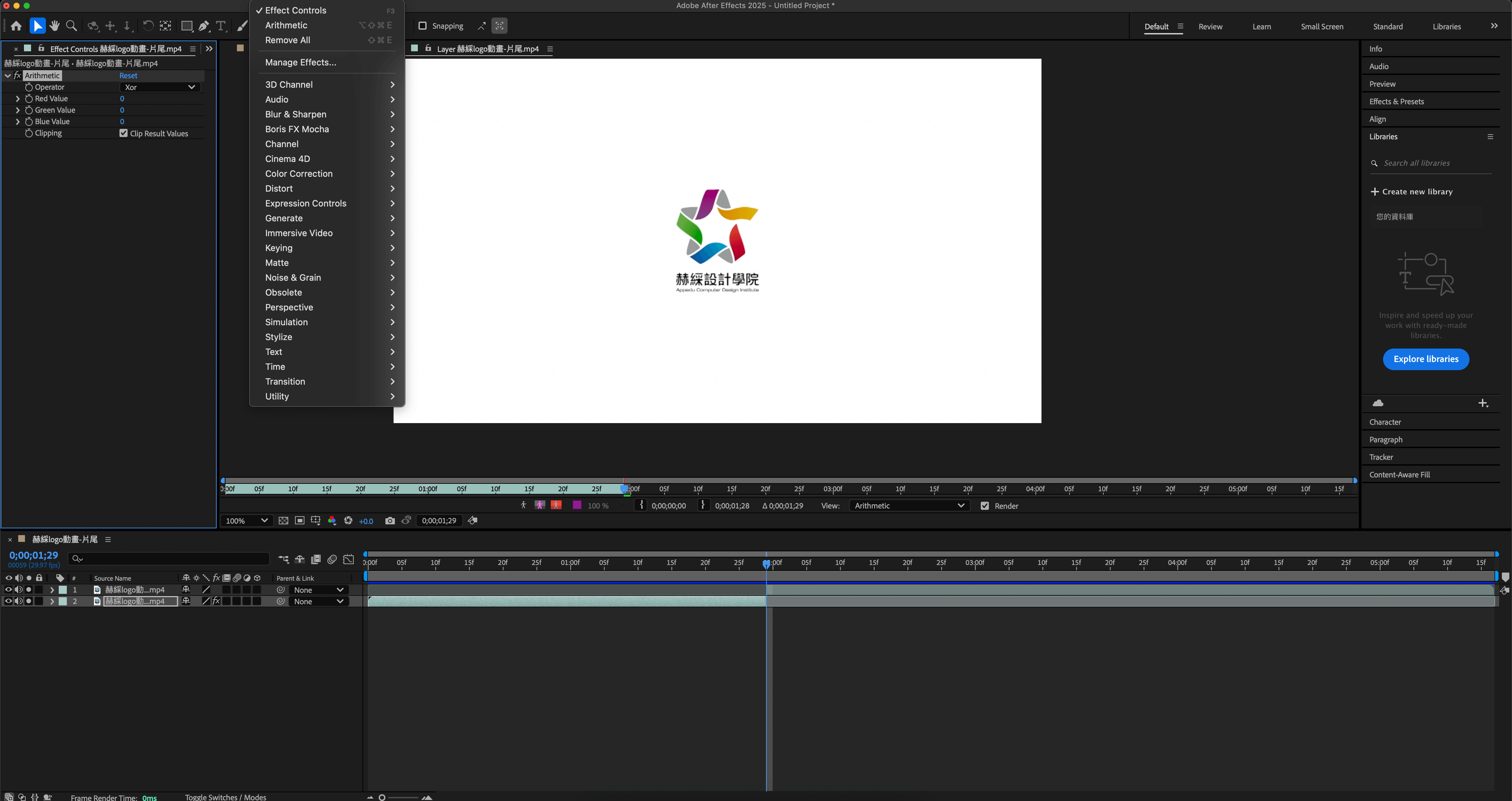Click the snapshot camera icon
Viewport: 1512px width, 801px height.
point(390,521)
